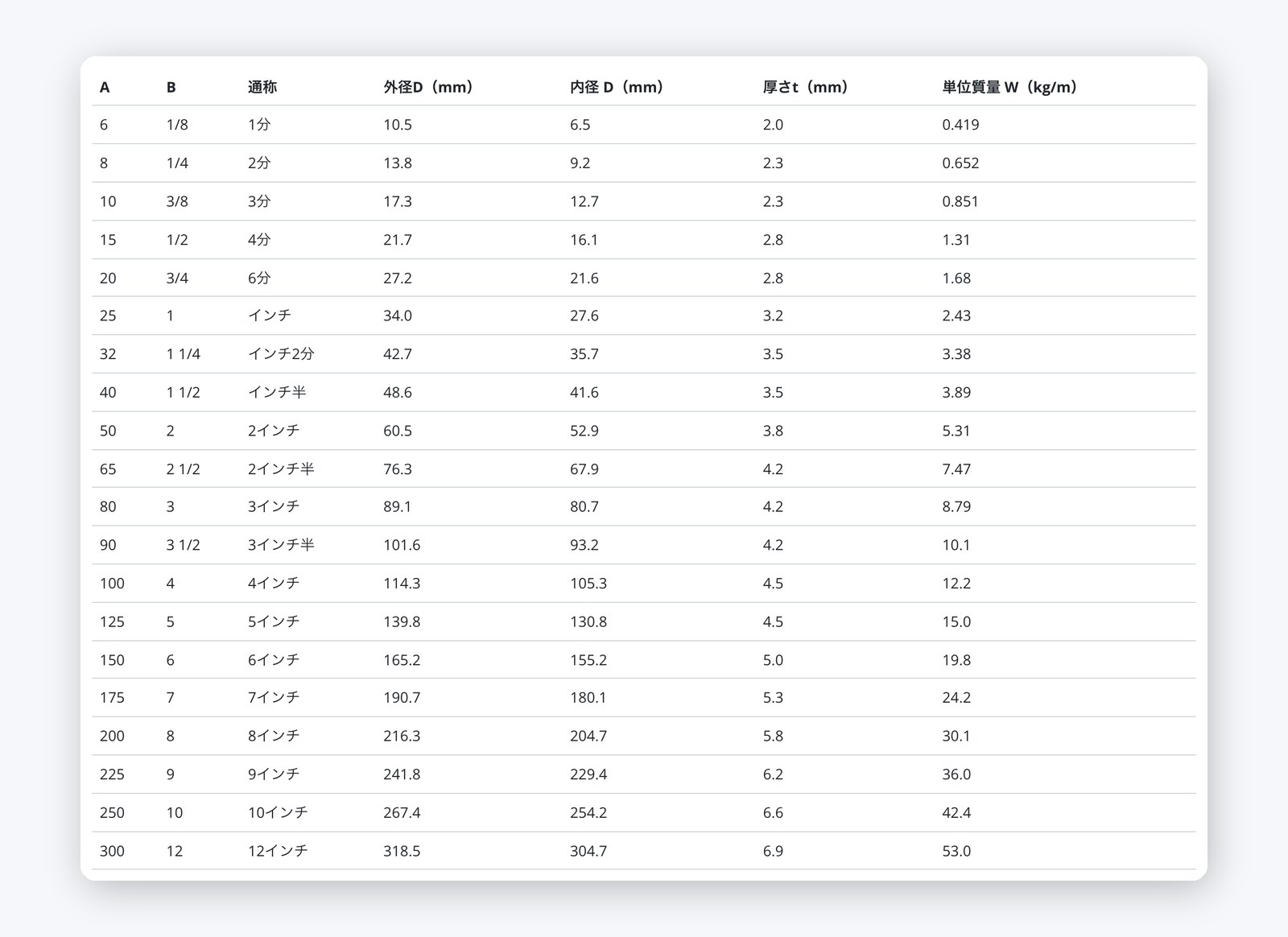The width and height of the screenshot is (1288, 937).
Task: Click the value 0.419
Action: [960, 125]
